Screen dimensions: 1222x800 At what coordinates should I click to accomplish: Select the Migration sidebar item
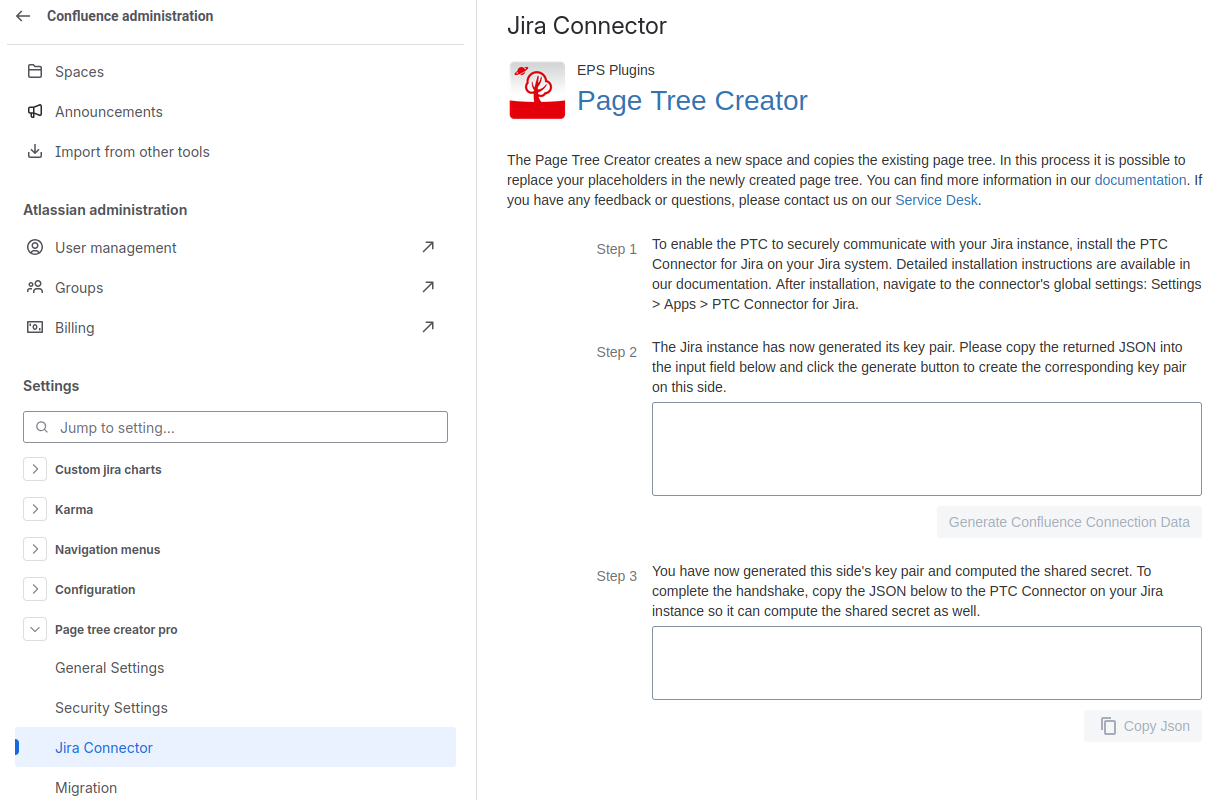tap(86, 788)
